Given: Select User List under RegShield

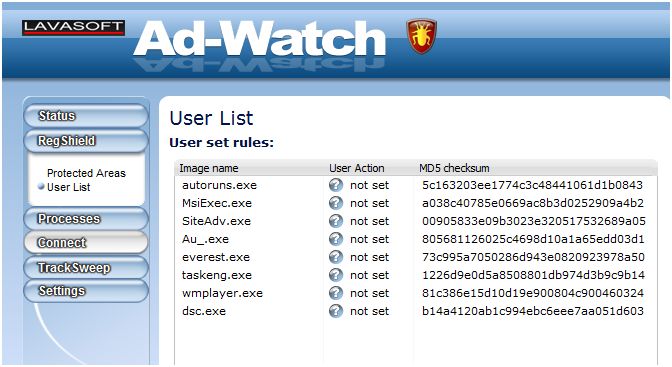Looking at the screenshot, I should coord(69,187).
